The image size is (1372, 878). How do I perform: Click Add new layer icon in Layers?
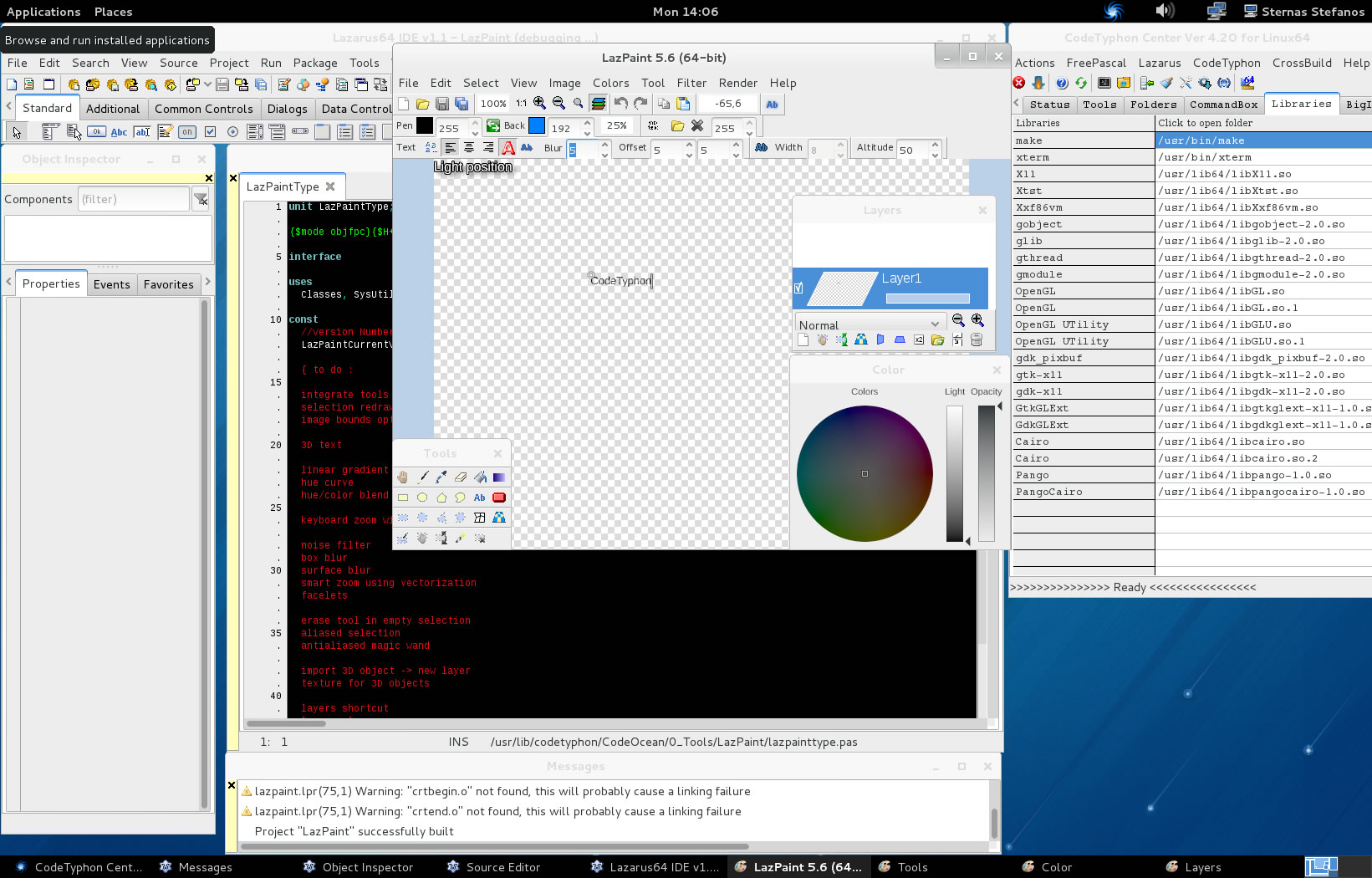(x=803, y=339)
